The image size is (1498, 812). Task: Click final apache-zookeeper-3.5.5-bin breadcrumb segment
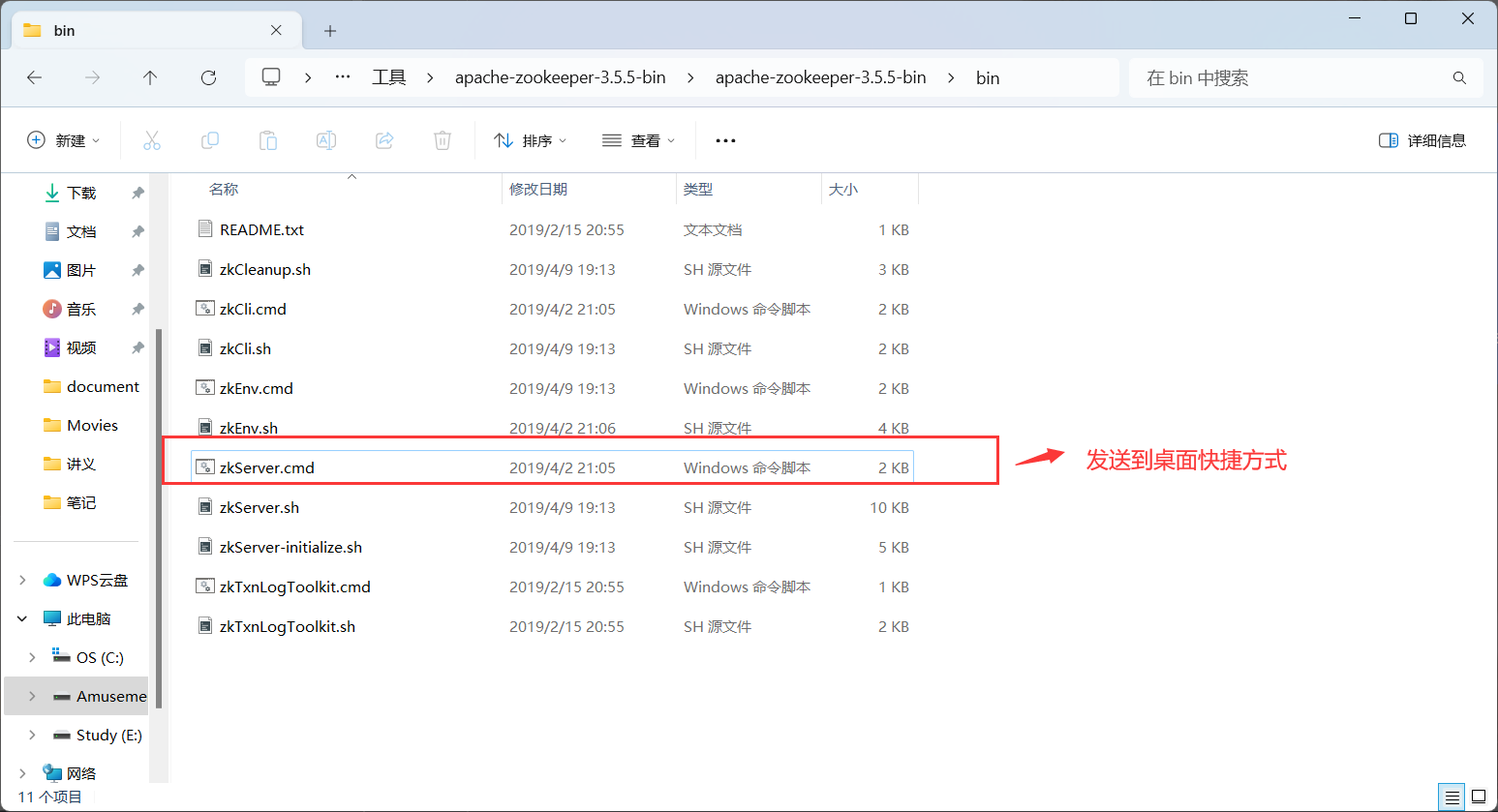click(x=821, y=77)
